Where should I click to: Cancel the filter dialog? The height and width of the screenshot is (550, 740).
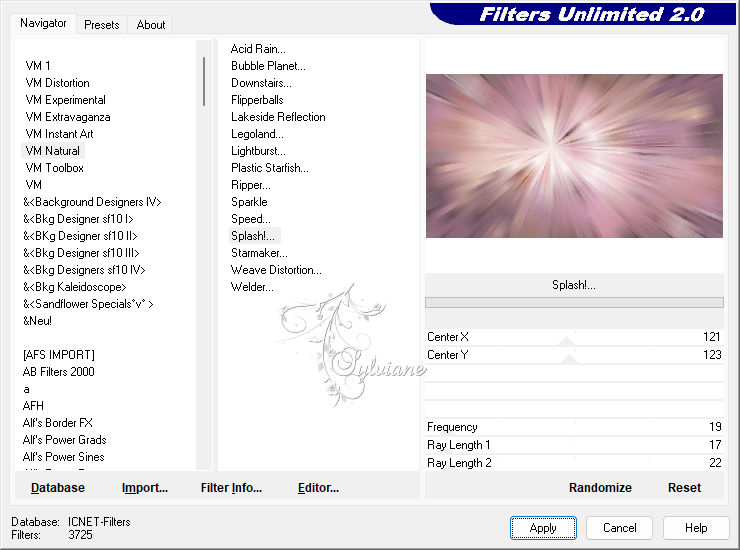[x=620, y=528]
